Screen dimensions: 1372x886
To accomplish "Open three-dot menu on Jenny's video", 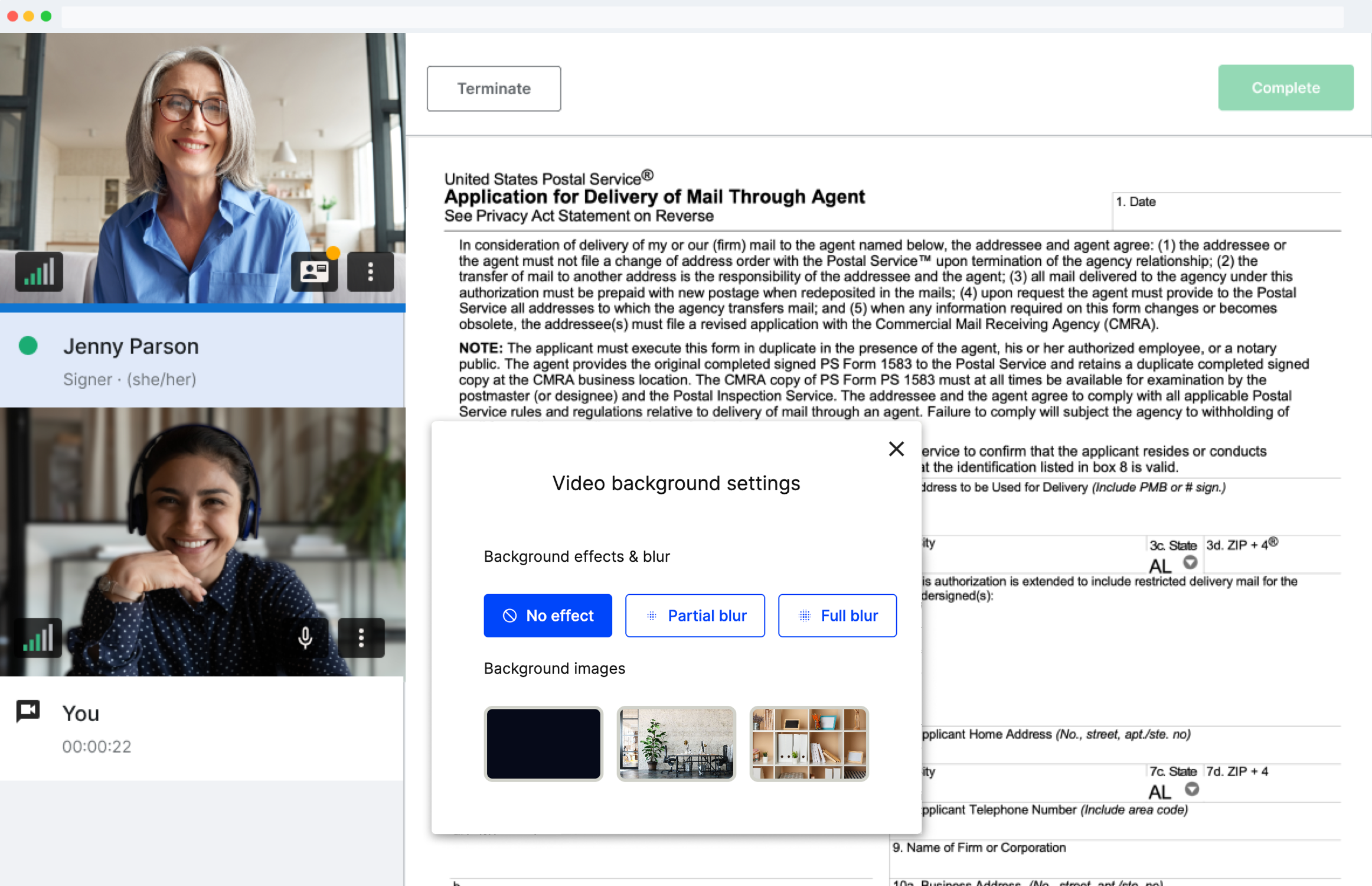I will click(x=370, y=272).
